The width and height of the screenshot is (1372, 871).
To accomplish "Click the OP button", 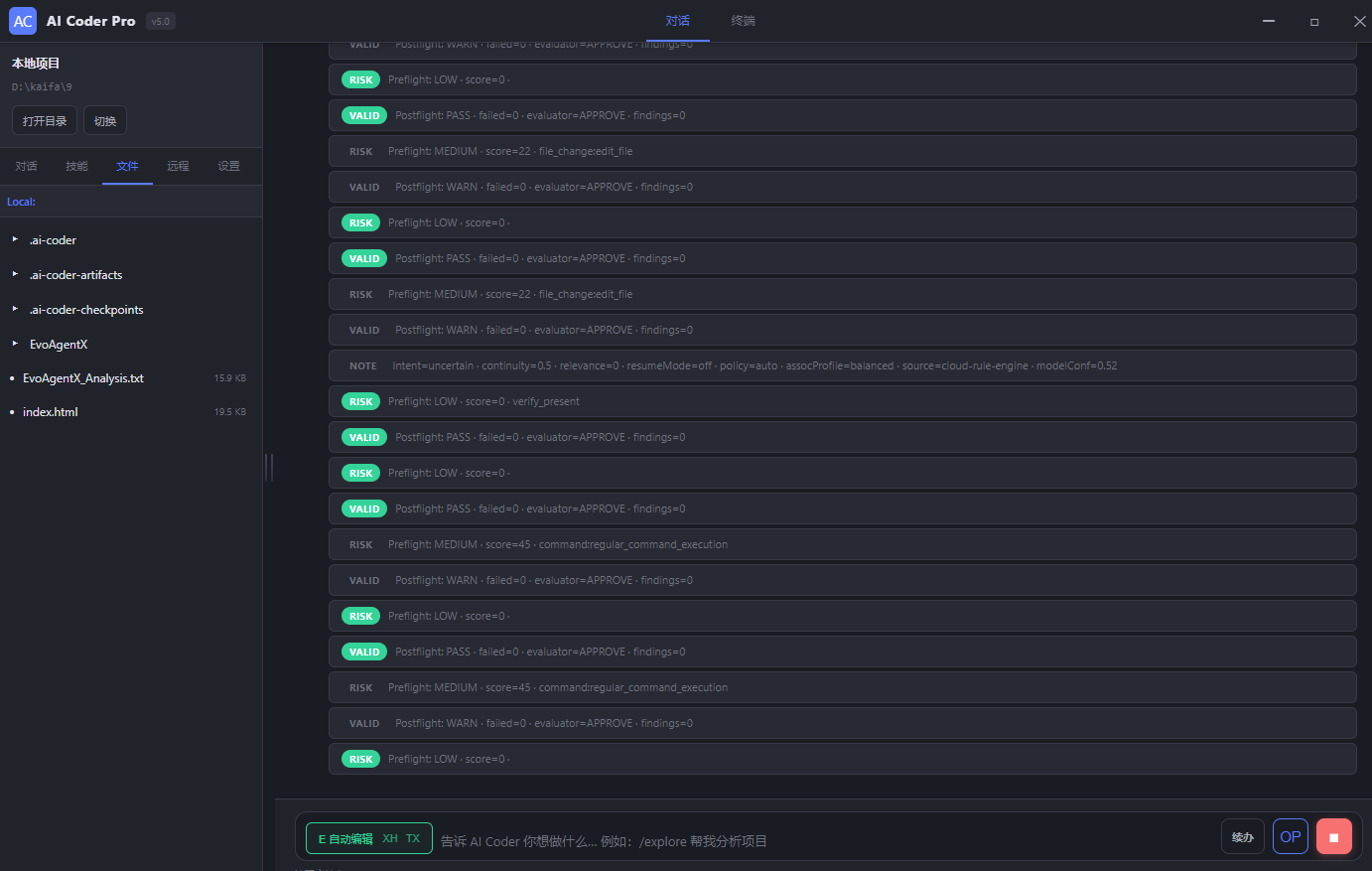I will [x=1291, y=837].
